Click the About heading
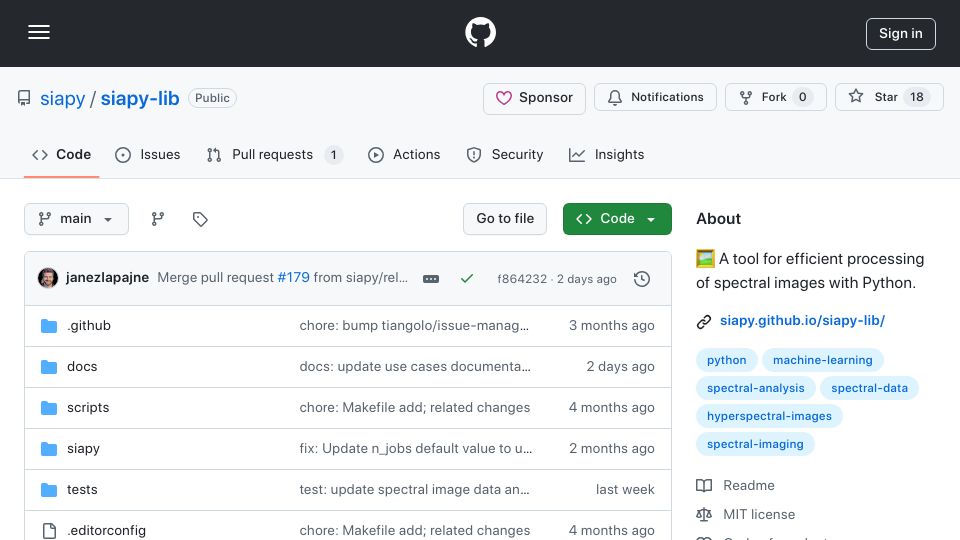 click(718, 219)
